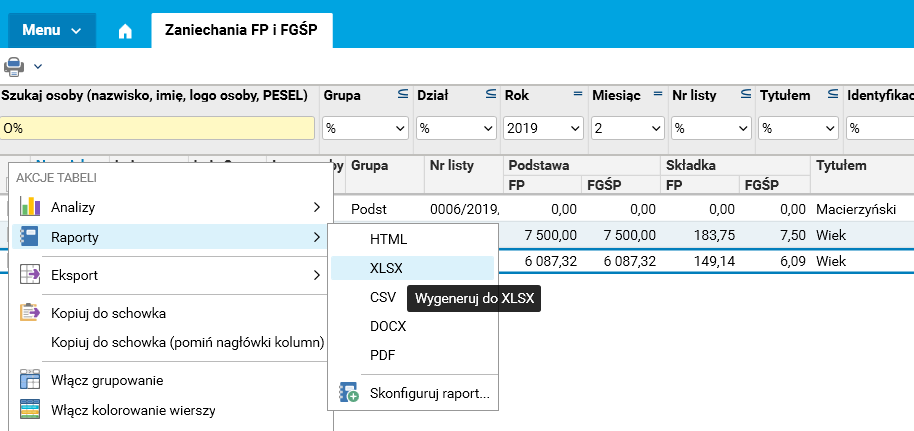Image resolution: width=914 pixels, height=431 pixels.
Task: Click the search person input field
Action: [x=157, y=128]
